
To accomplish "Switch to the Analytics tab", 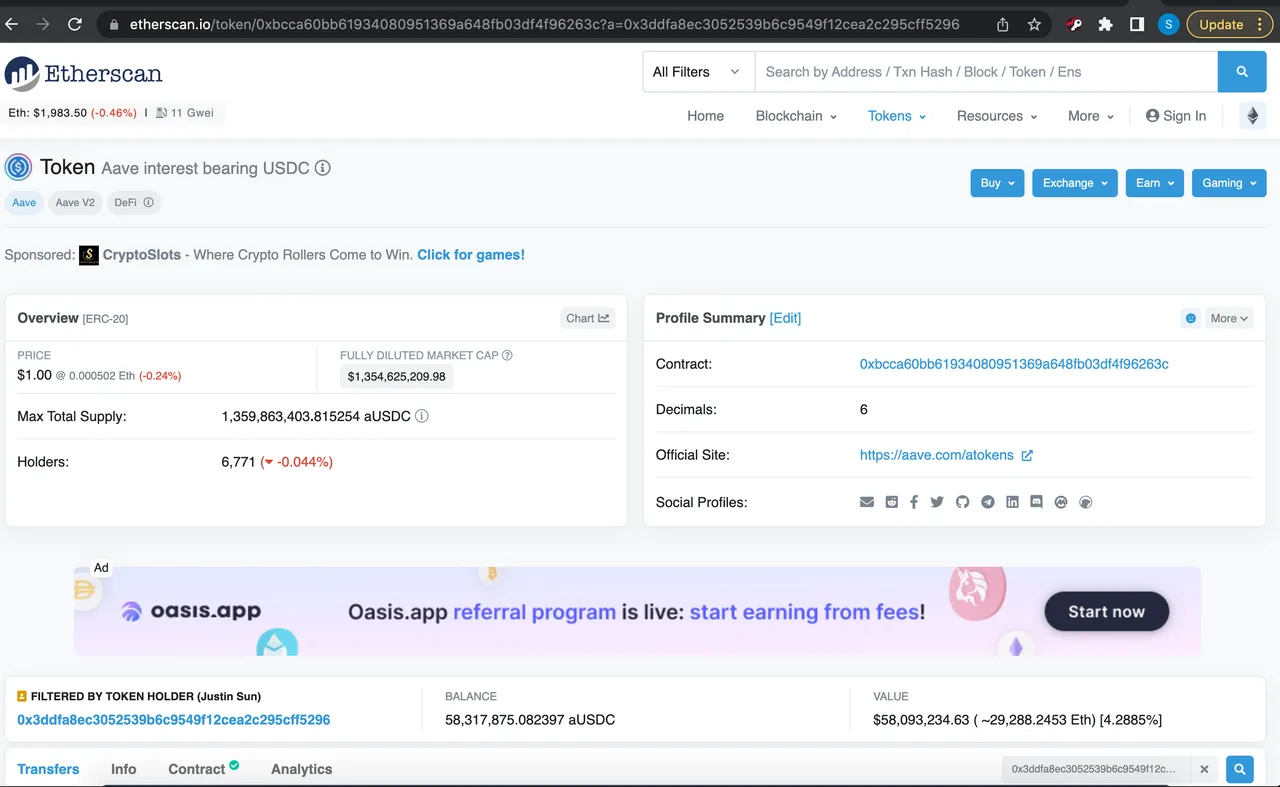I will pos(301,769).
